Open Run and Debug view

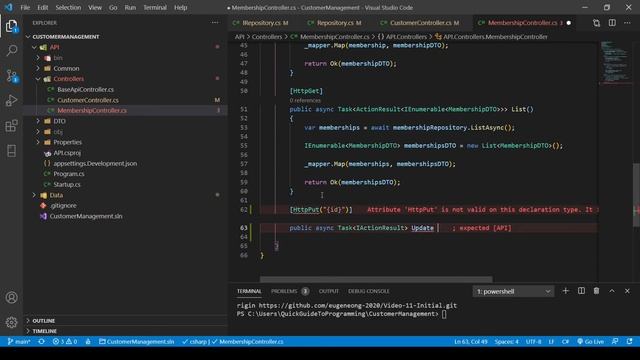coord(11,100)
